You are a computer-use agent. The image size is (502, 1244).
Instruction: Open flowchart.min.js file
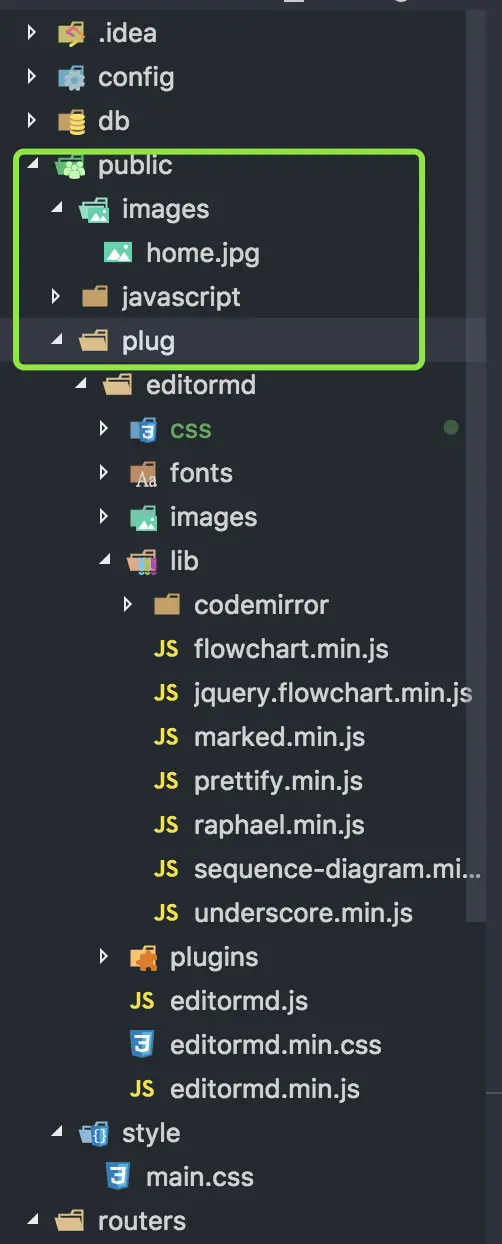291,650
